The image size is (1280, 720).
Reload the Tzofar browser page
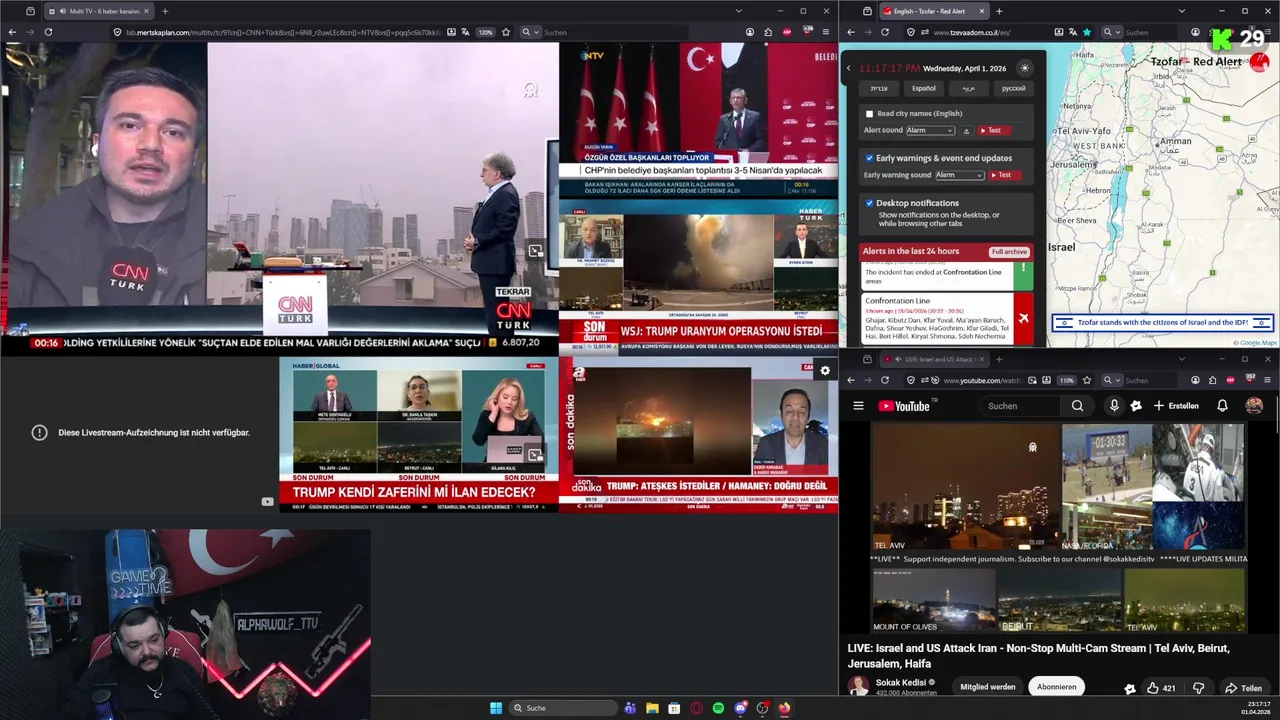coord(884,32)
